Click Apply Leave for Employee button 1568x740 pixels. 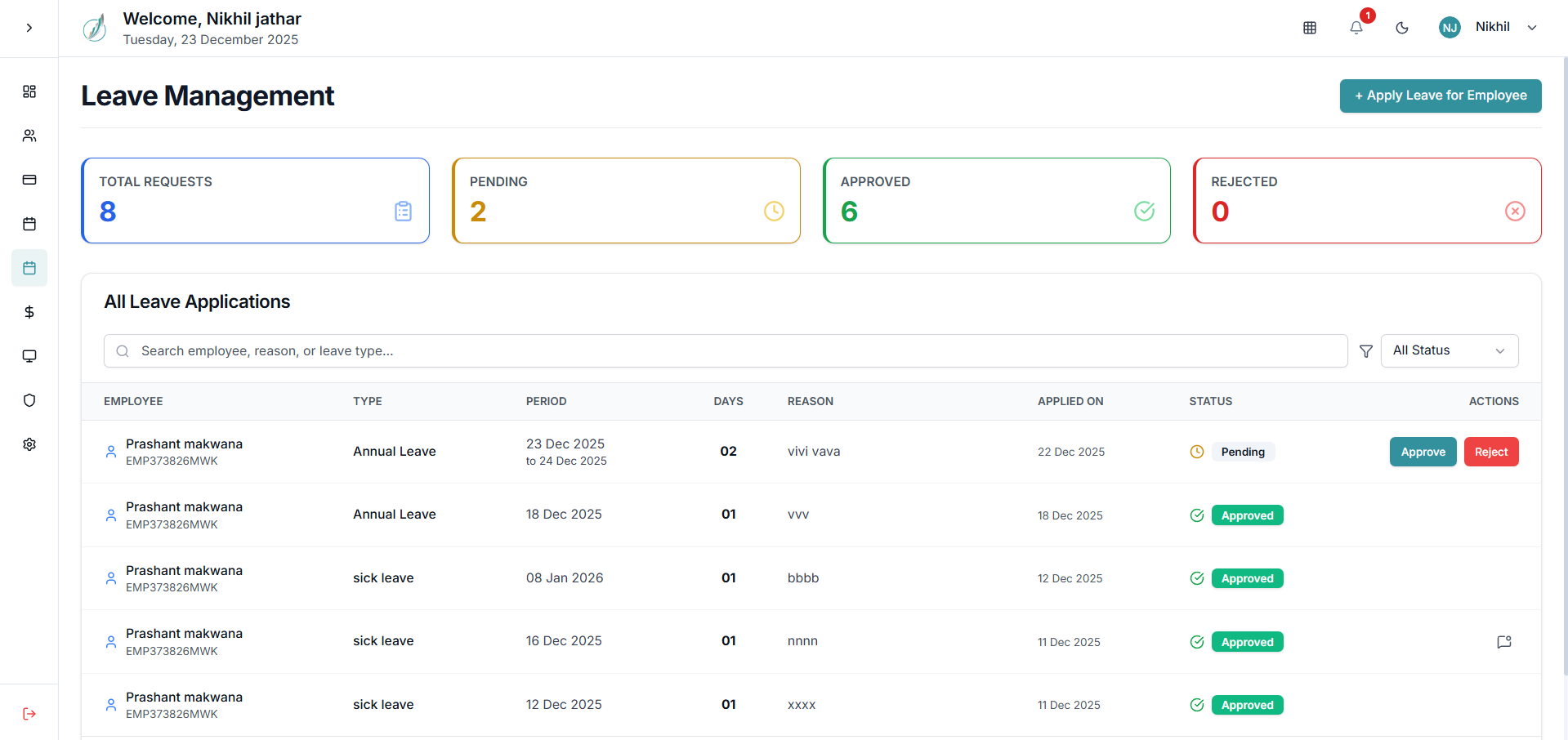pos(1440,96)
